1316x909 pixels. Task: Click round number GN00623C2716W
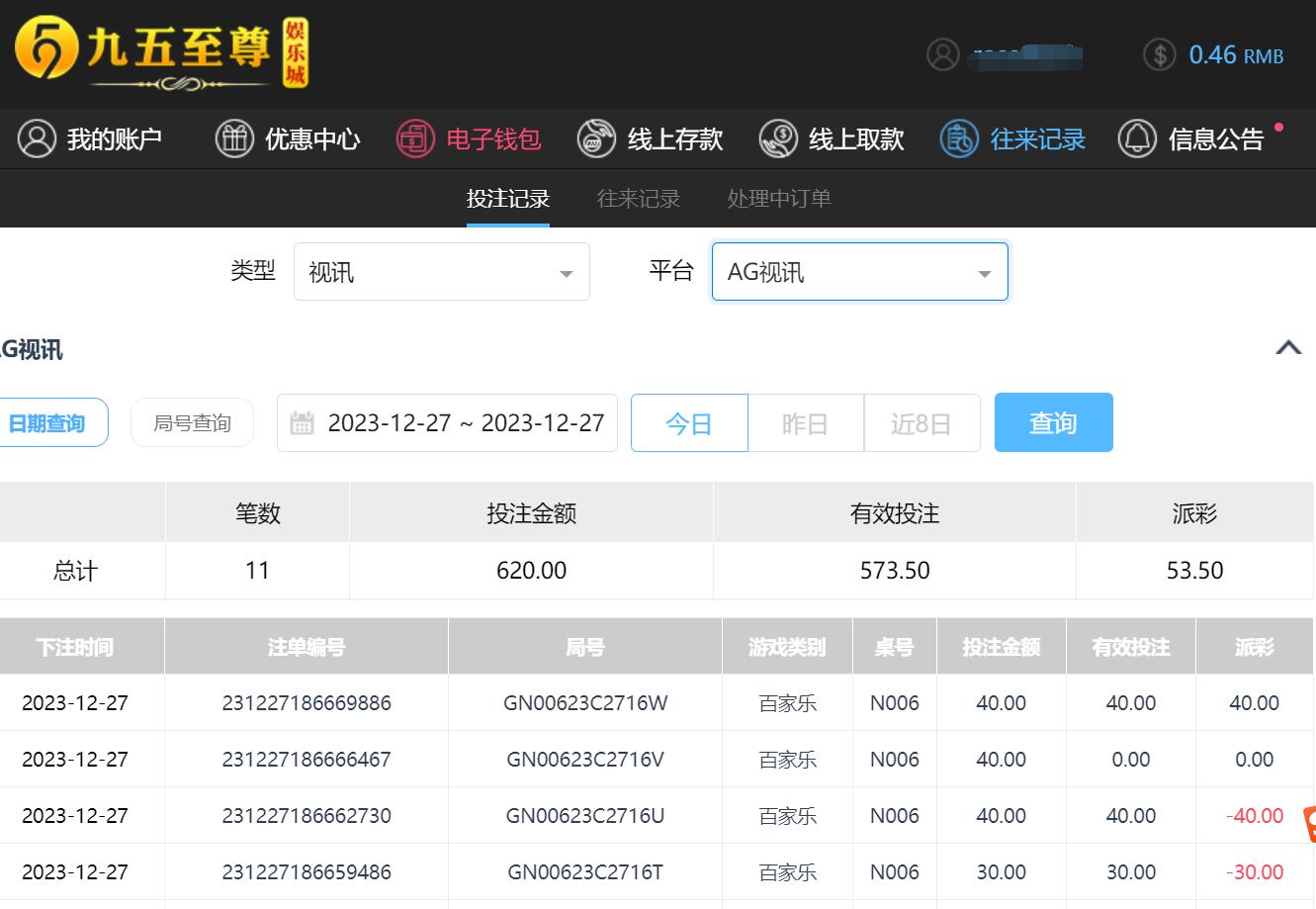pos(585,703)
